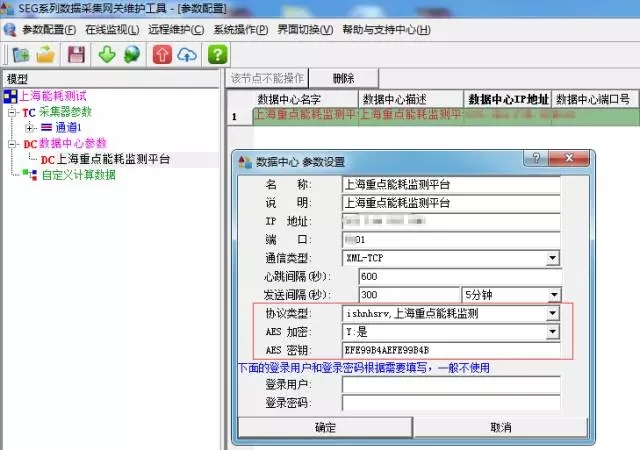Open the 远程维护(C) menu

point(176,30)
